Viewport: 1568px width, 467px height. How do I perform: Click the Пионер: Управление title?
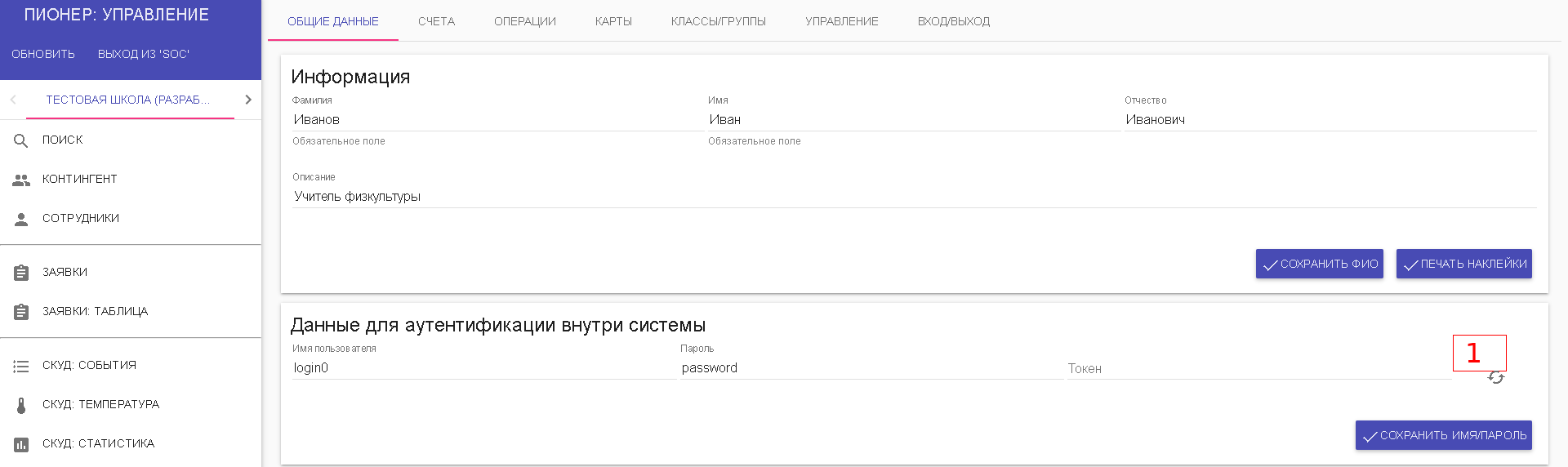pyautogui.click(x=117, y=15)
